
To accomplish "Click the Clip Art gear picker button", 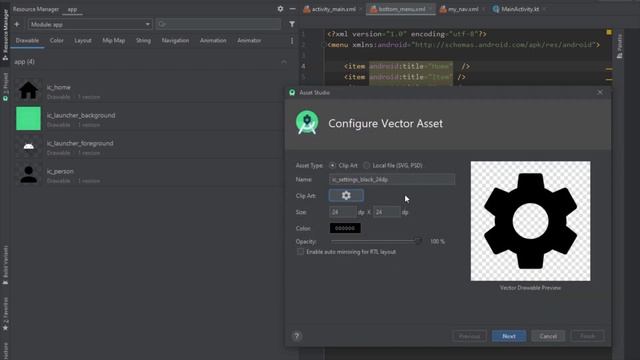I will point(346,196).
